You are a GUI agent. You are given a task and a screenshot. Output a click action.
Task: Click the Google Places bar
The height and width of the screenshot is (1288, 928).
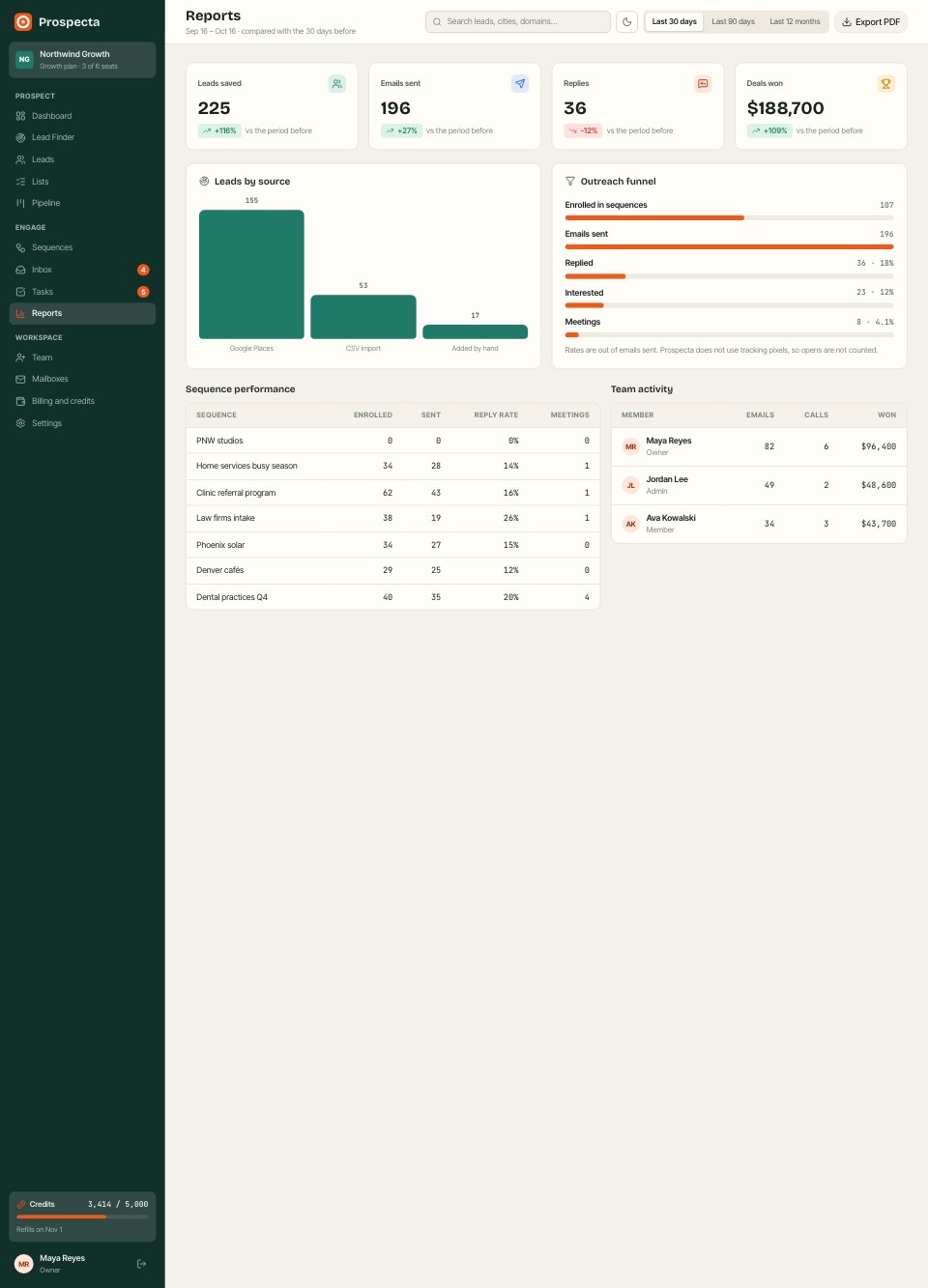click(x=251, y=274)
